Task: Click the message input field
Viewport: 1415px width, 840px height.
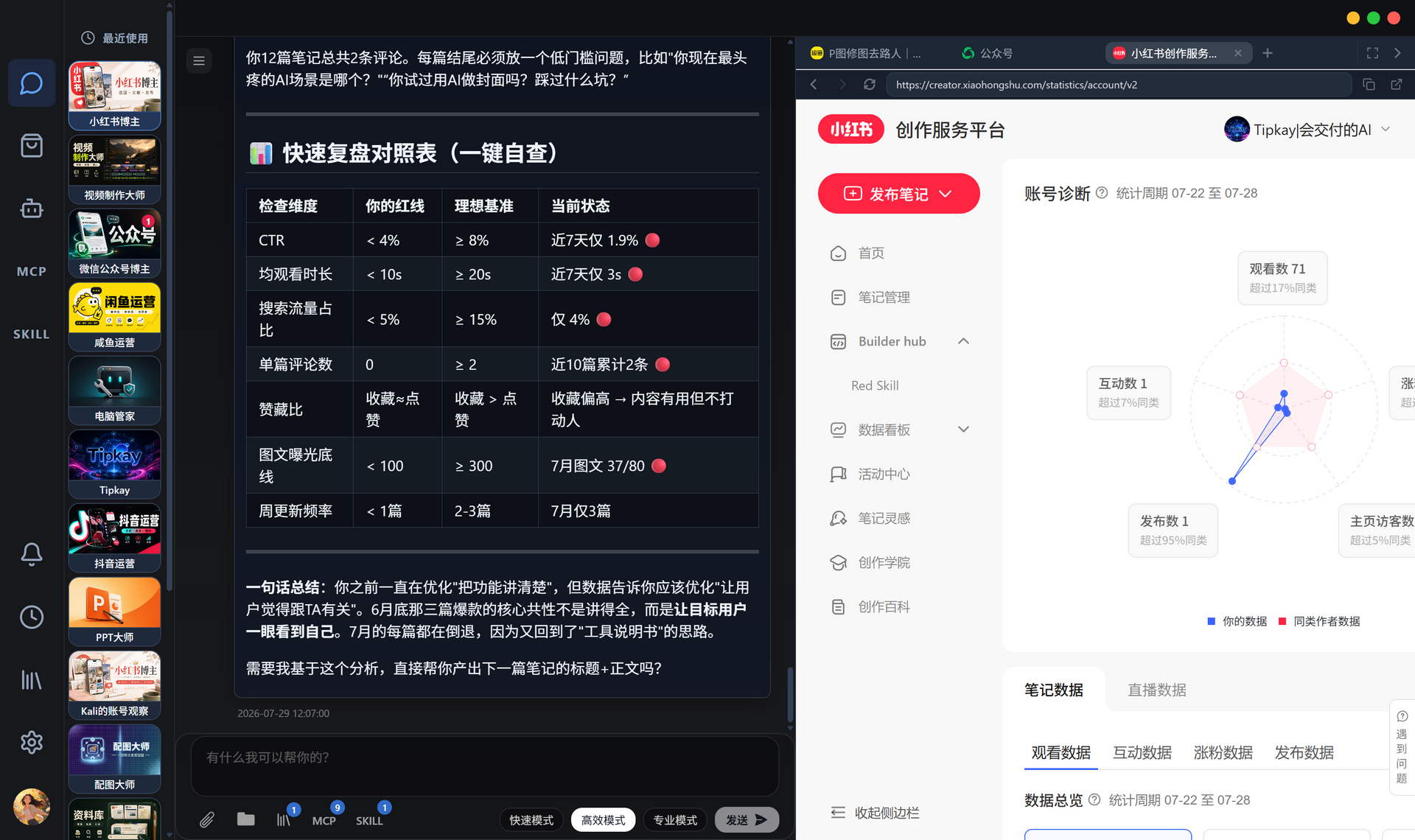Action: (485, 765)
